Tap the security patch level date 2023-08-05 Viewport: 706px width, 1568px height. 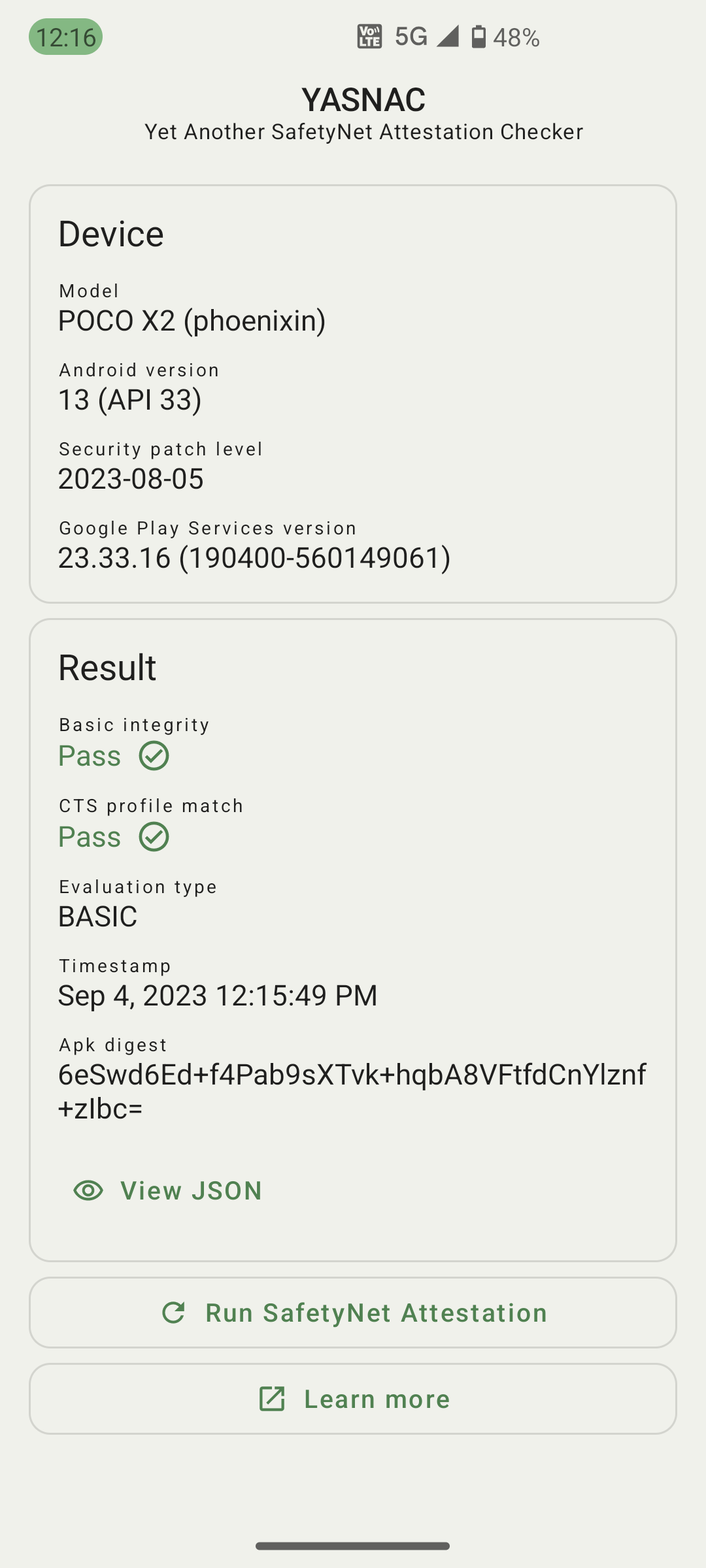[x=131, y=479]
